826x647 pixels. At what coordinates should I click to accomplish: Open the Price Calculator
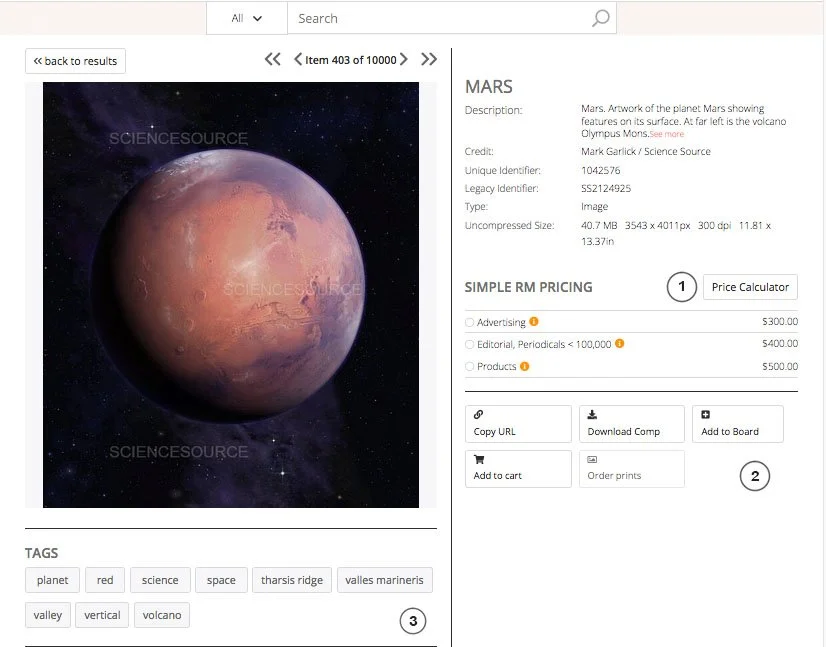click(750, 287)
